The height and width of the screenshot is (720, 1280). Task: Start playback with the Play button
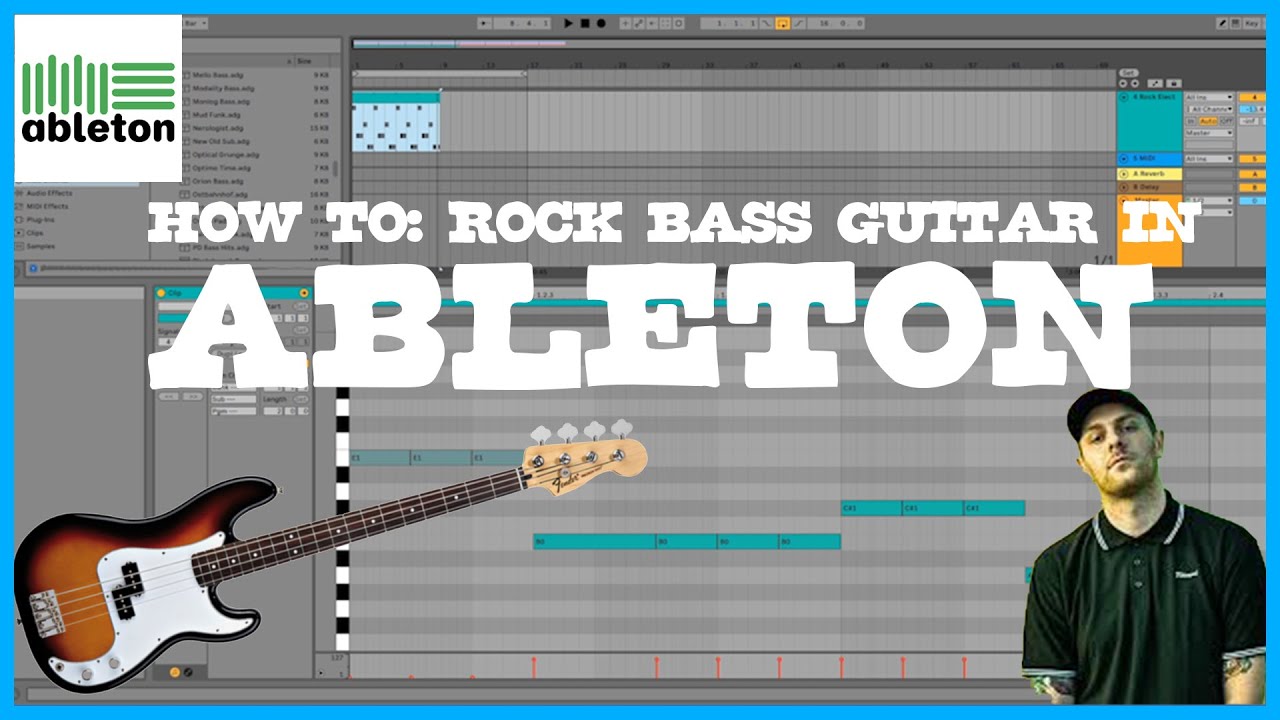[568, 24]
